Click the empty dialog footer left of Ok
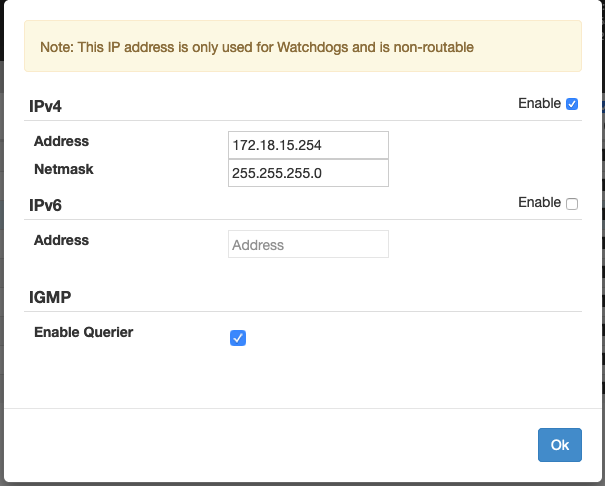Image resolution: width=605 pixels, height=486 pixels. (x=270, y=444)
